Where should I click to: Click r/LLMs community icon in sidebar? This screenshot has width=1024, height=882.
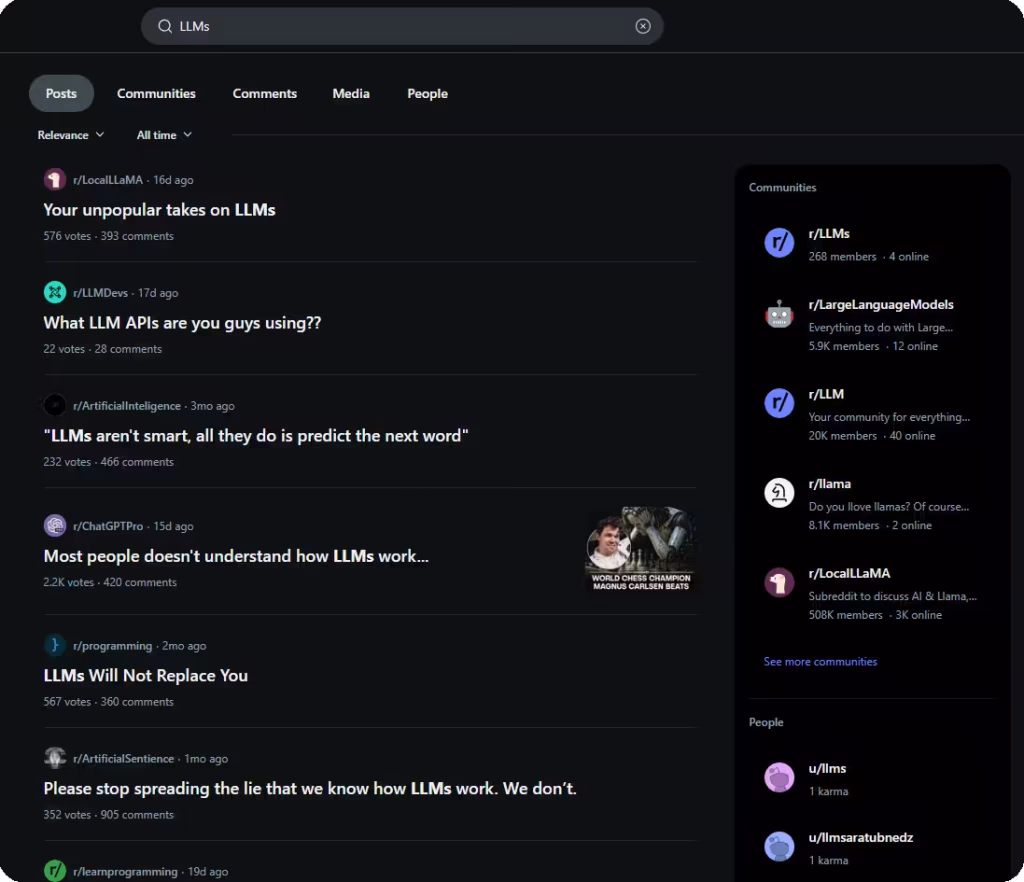click(x=779, y=243)
